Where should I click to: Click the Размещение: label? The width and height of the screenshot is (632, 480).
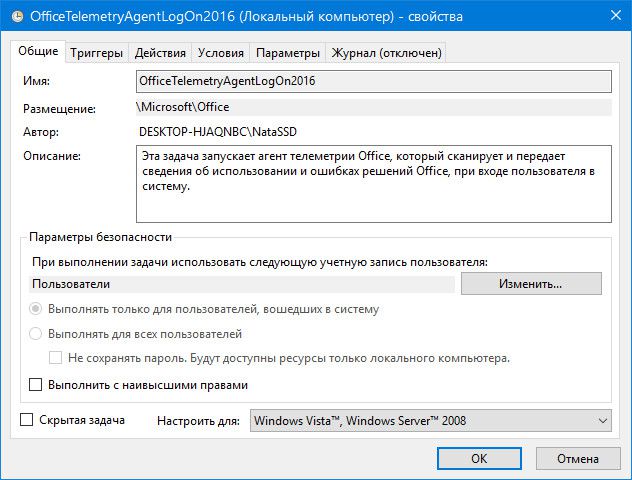tap(59, 109)
